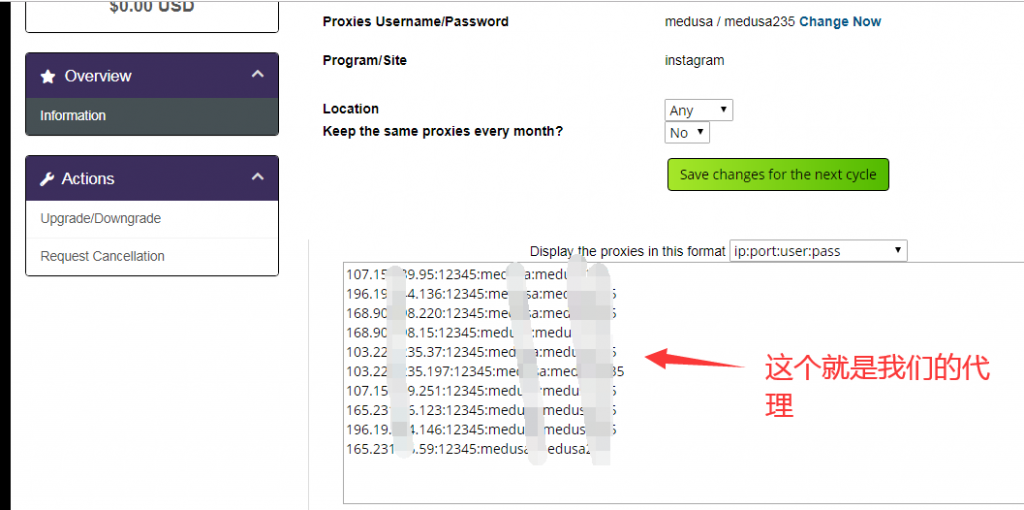The image size is (1024, 510).
Task: Select Information in the Overview sidebar
Action: (x=73, y=116)
